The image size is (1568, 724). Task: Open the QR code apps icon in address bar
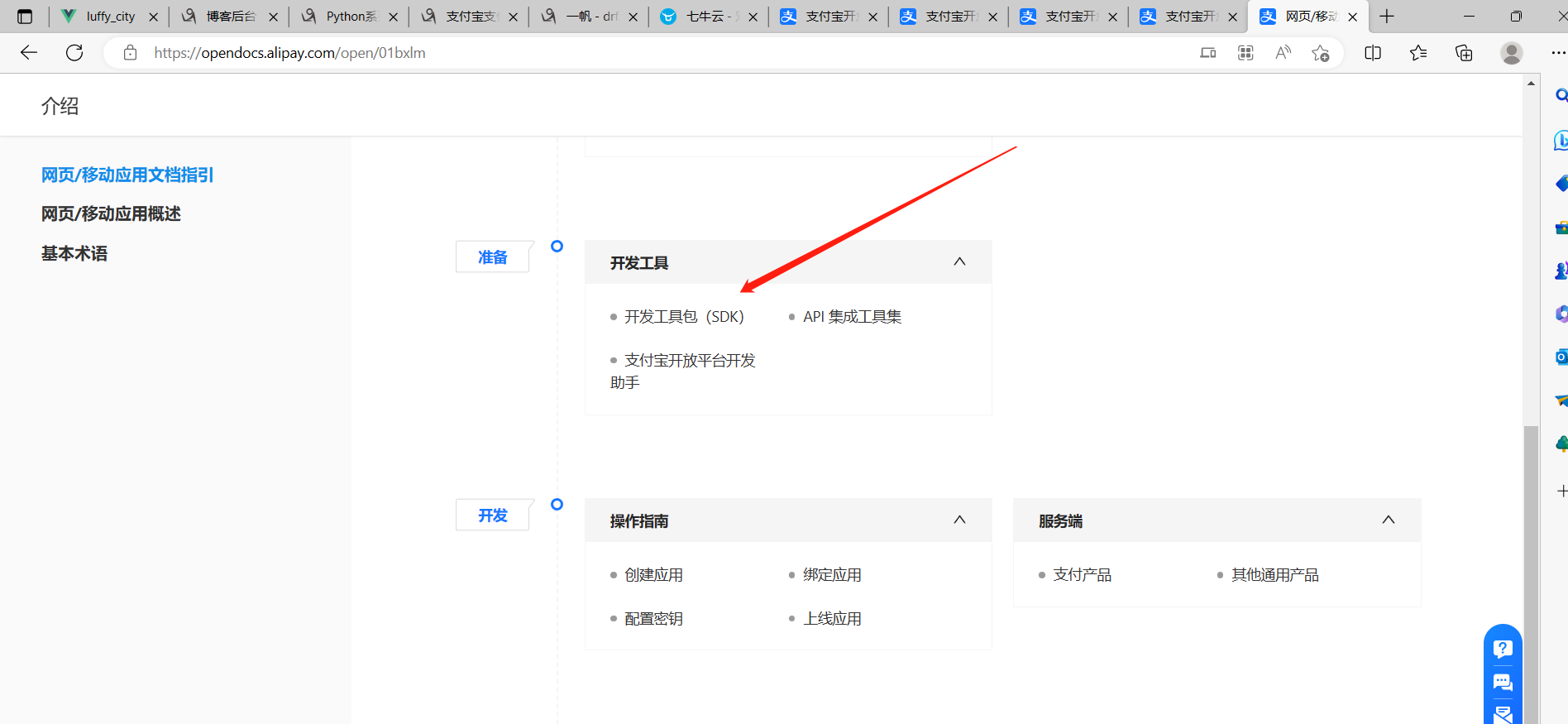1245,53
